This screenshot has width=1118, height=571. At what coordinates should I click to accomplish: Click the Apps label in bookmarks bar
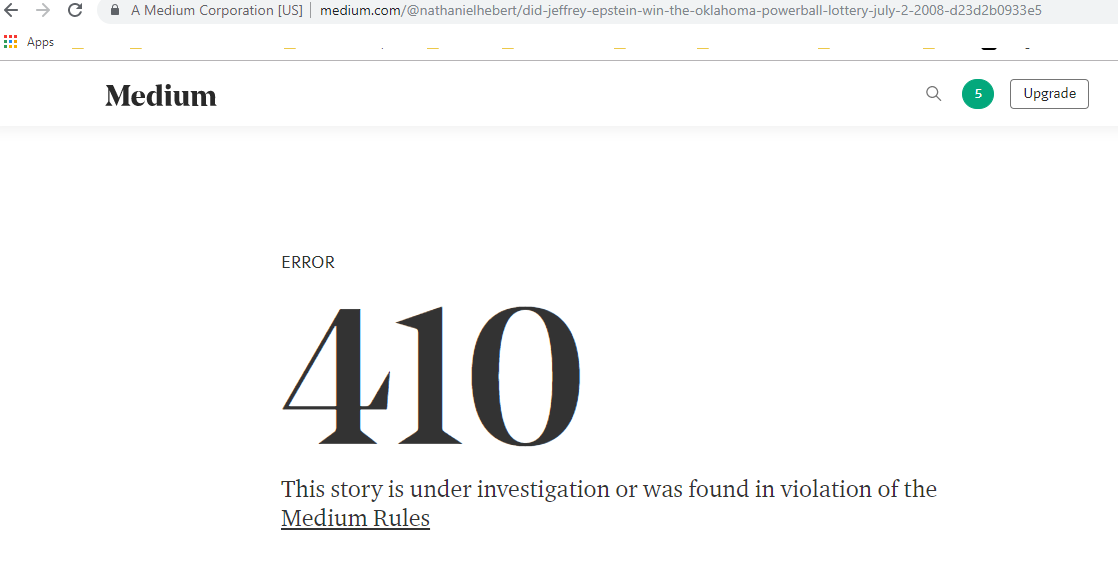(x=41, y=42)
